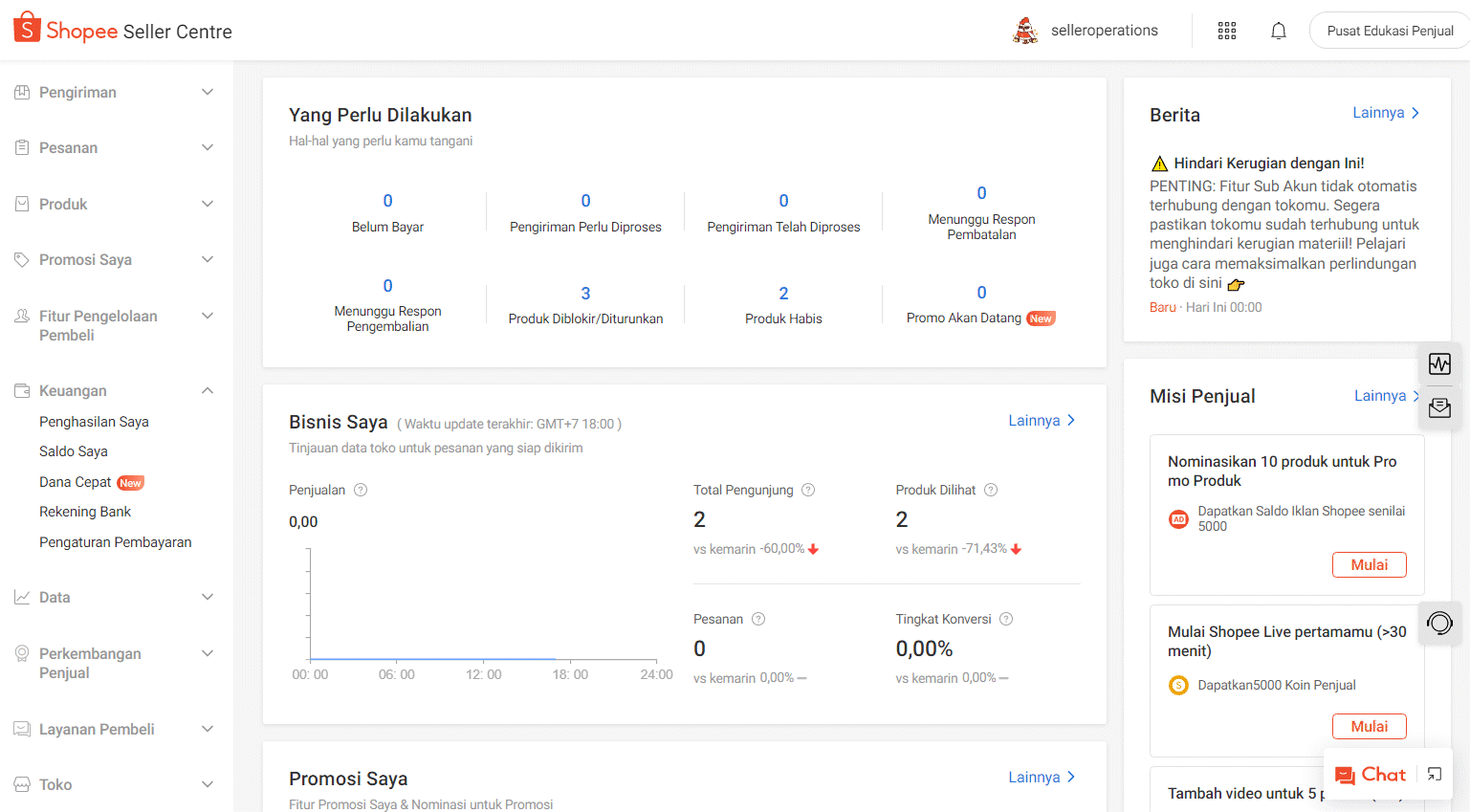Image resolution: width=1470 pixels, height=812 pixels.
Task: Expand the Produk menu chevron
Action: (x=208, y=204)
